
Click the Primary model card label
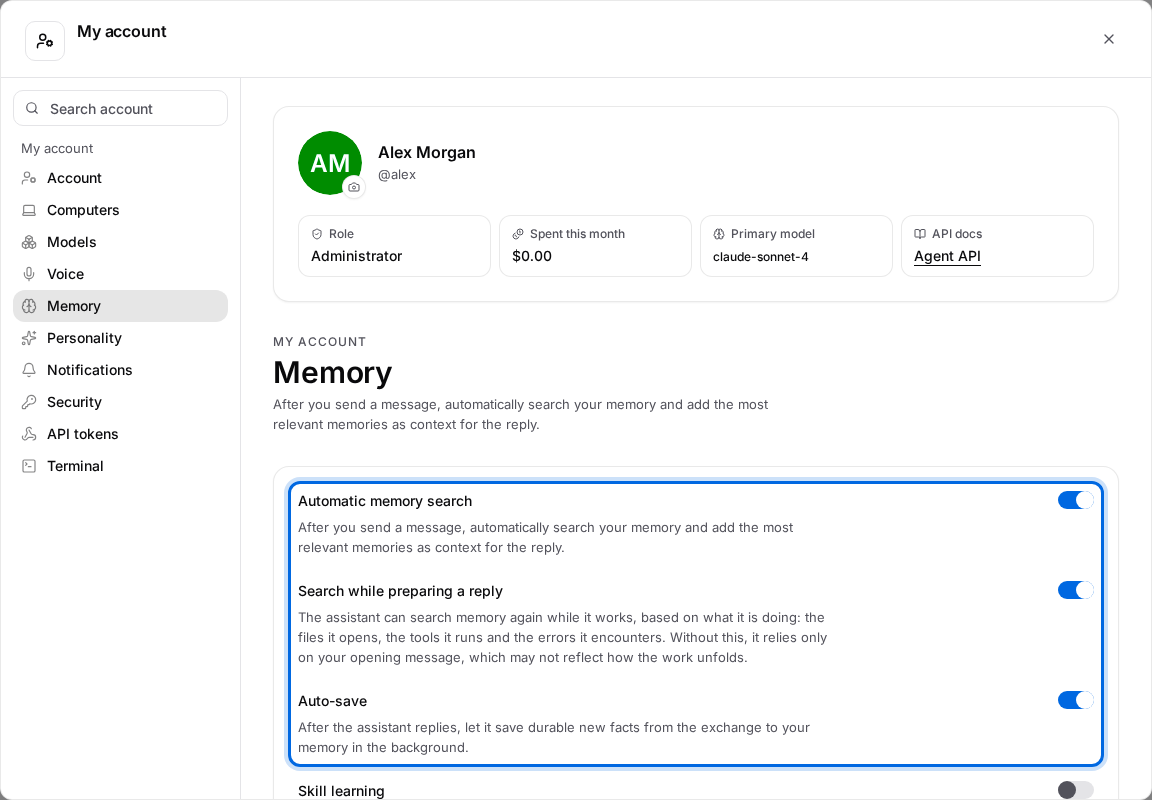773,234
